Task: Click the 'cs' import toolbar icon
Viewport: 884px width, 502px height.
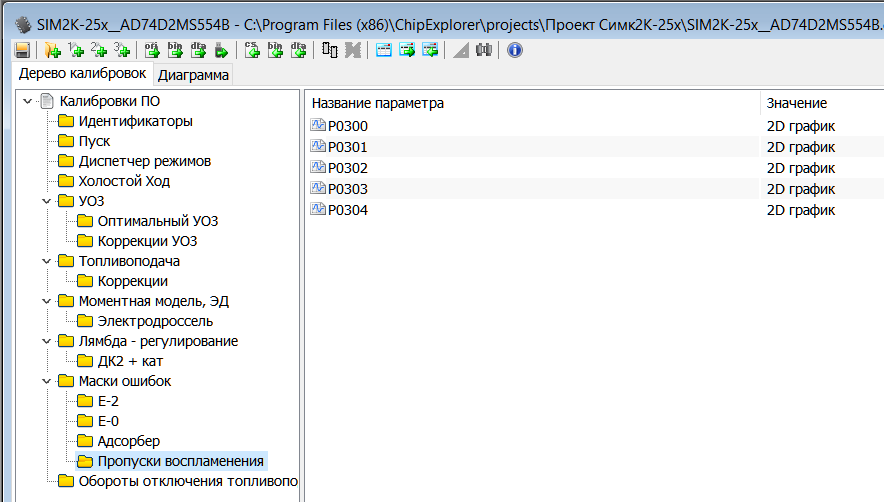Action: (253, 50)
